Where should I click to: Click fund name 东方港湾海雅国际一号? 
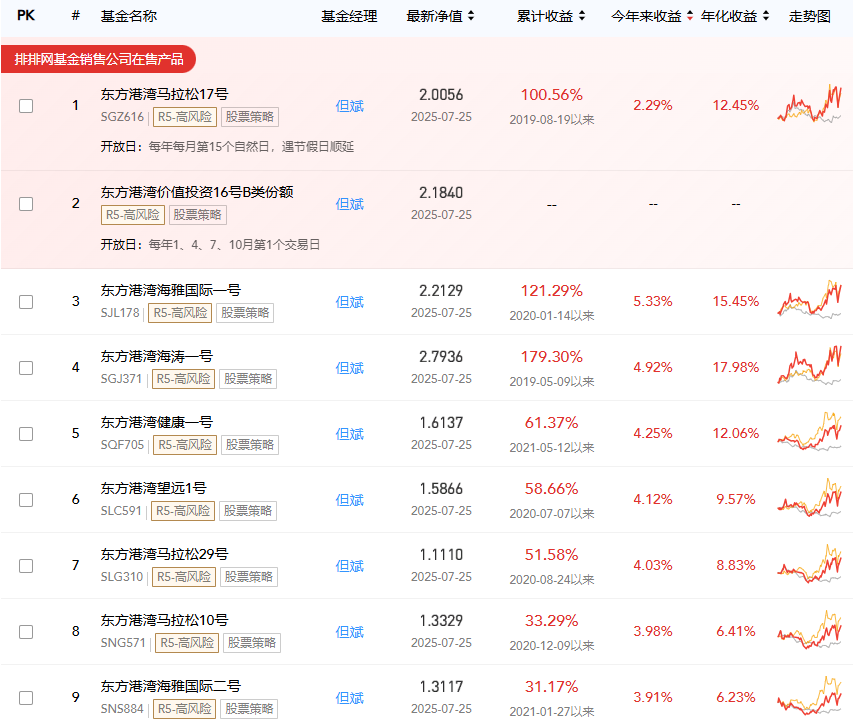[170, 290]
